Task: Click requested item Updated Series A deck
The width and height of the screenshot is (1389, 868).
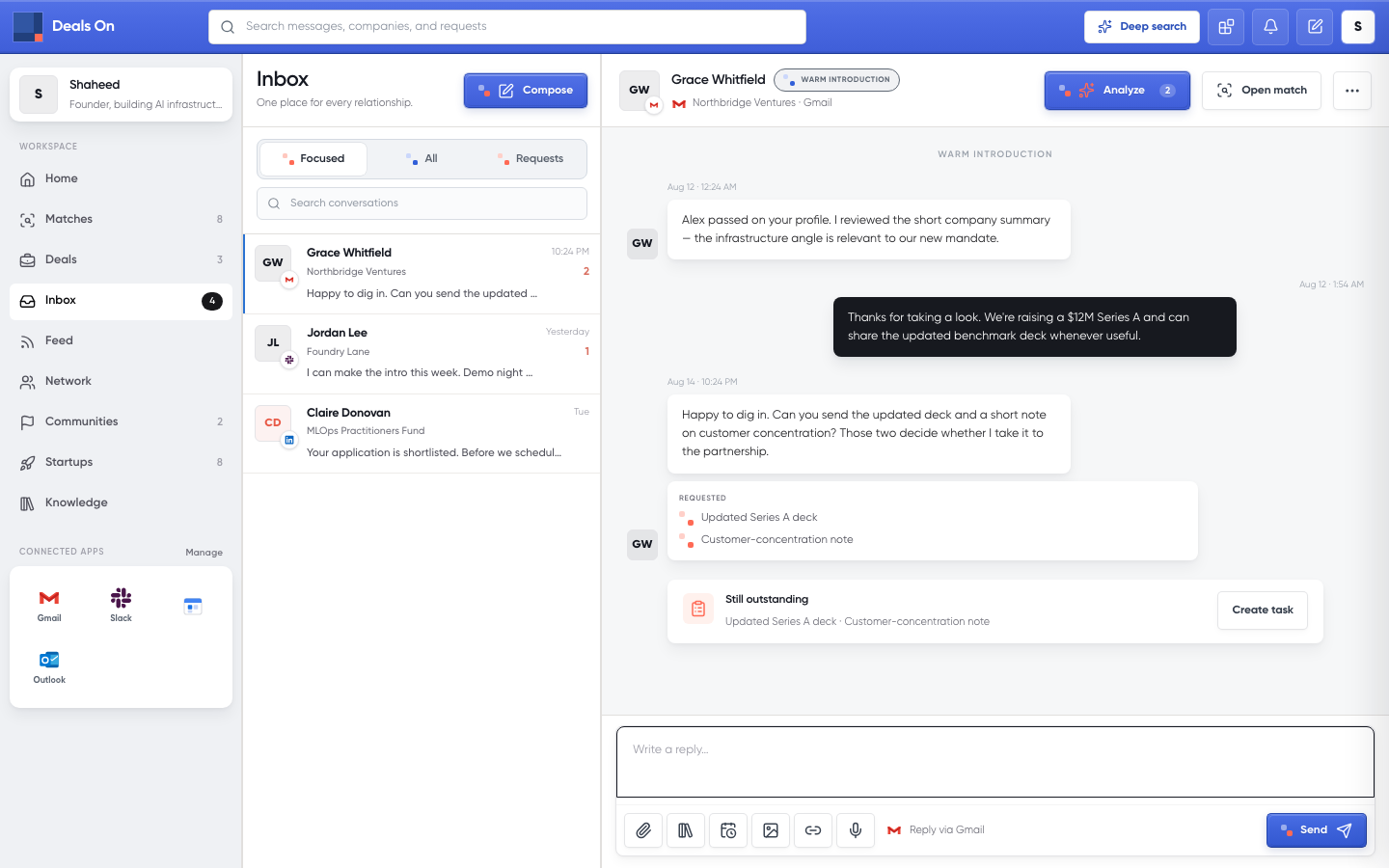Action: (x=758, y=518)
